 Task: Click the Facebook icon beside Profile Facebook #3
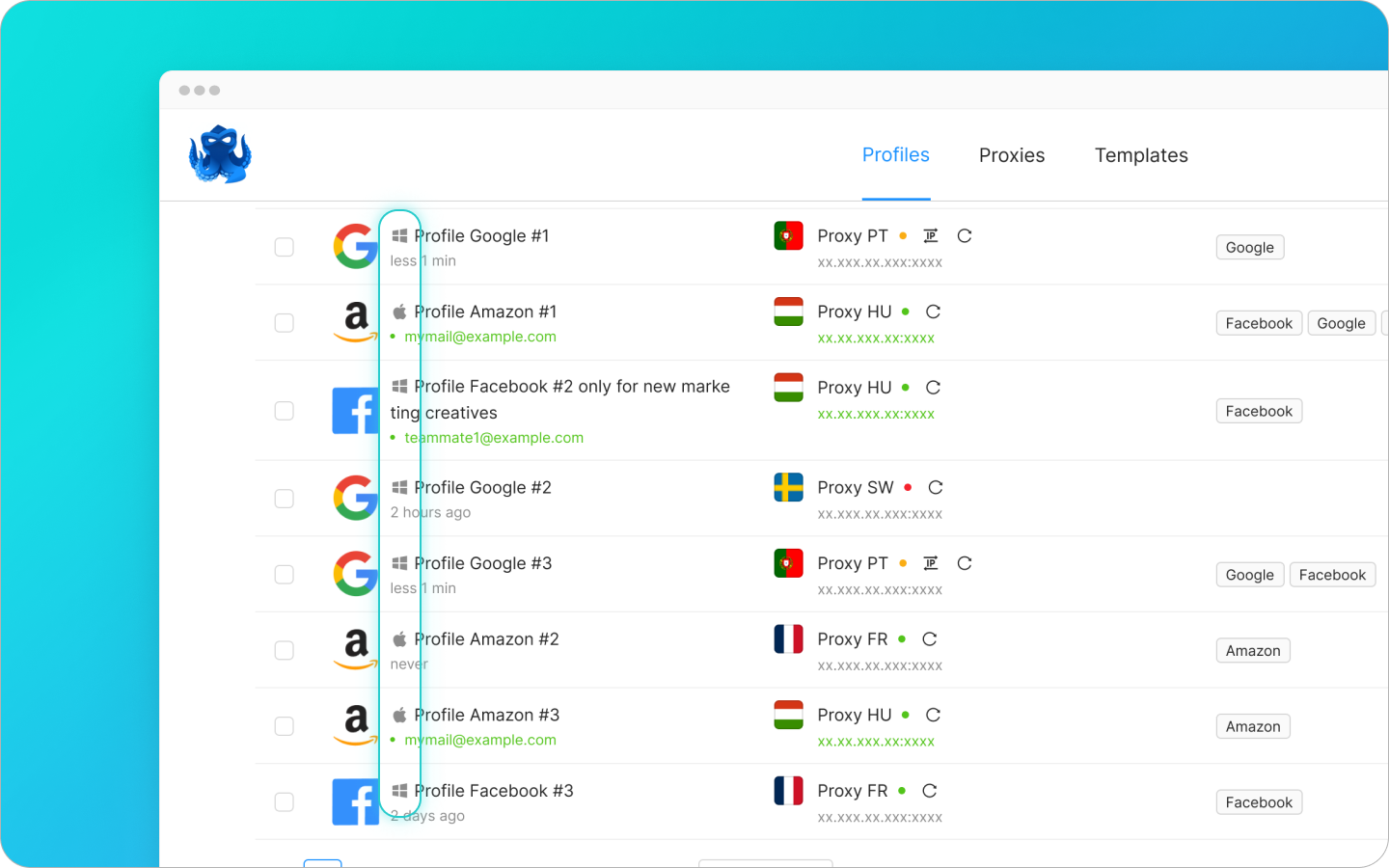pyautogui.click(x=356, y=801)
